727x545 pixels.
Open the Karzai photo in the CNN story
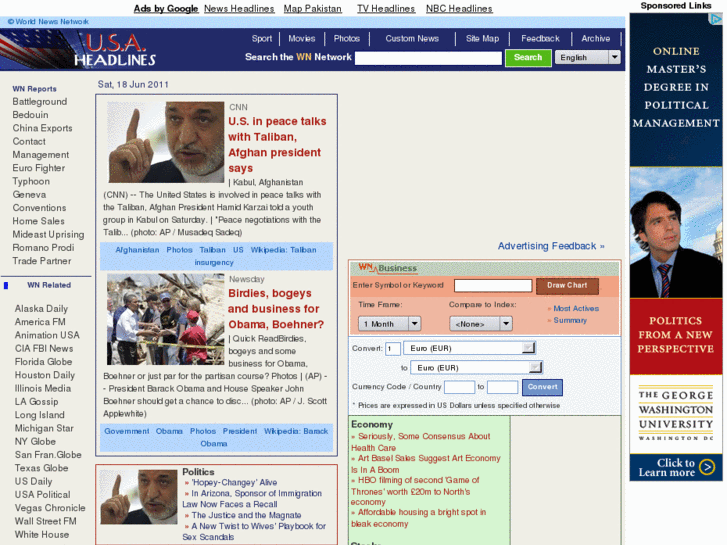click(166, 142)
